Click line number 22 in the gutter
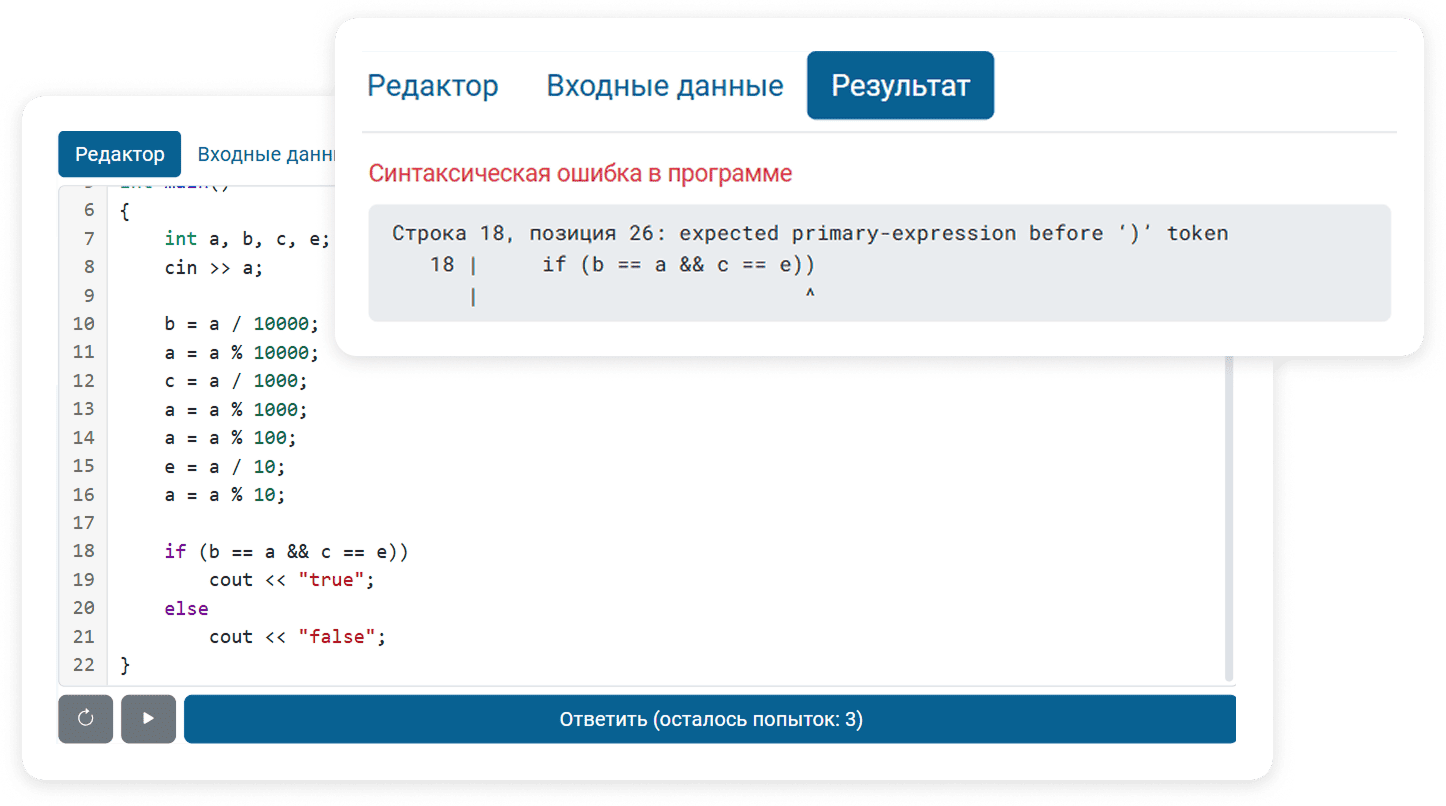The width and height of the screenshot is (1446, 806). pyautogui.click(x=84, y=665)
